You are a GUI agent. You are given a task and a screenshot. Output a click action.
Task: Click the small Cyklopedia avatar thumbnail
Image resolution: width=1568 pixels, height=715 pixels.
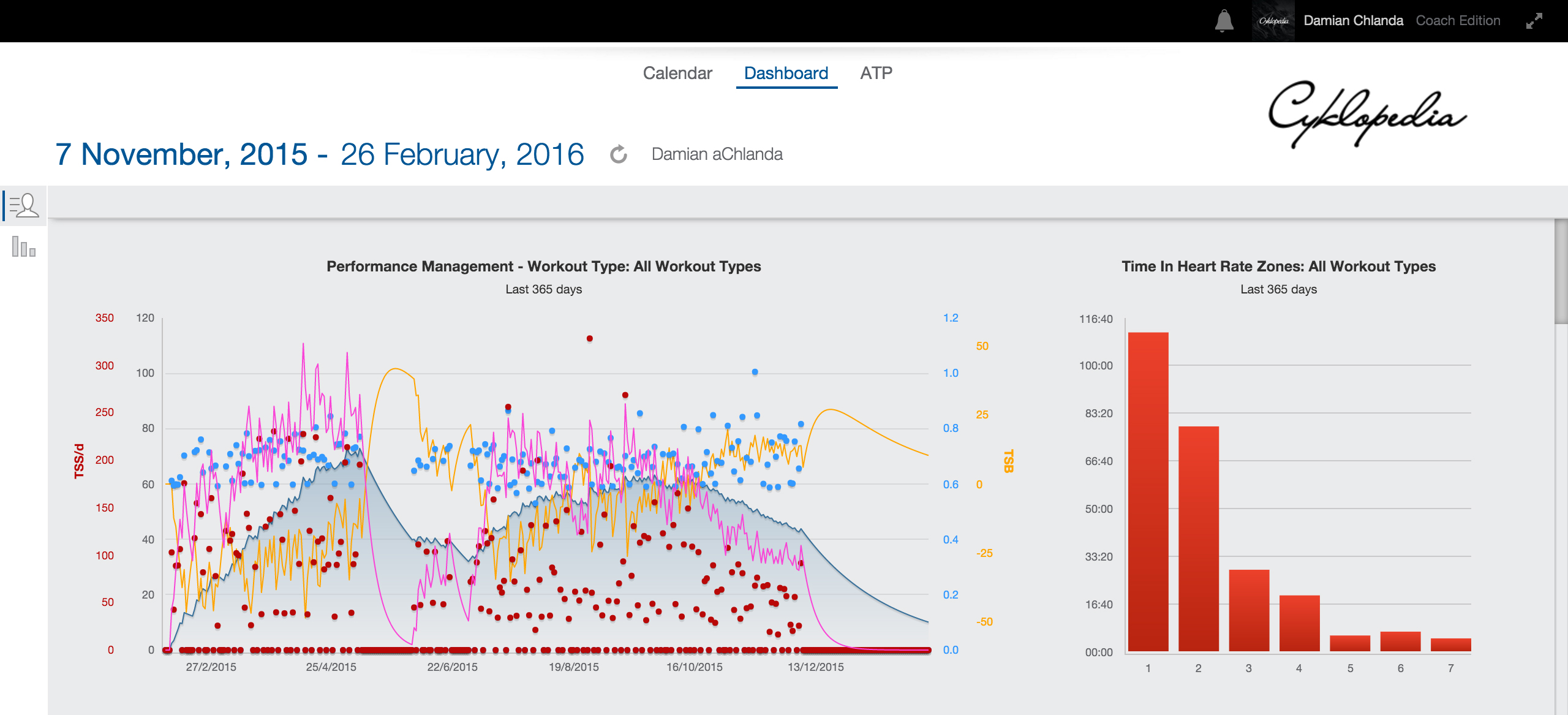1273,21
